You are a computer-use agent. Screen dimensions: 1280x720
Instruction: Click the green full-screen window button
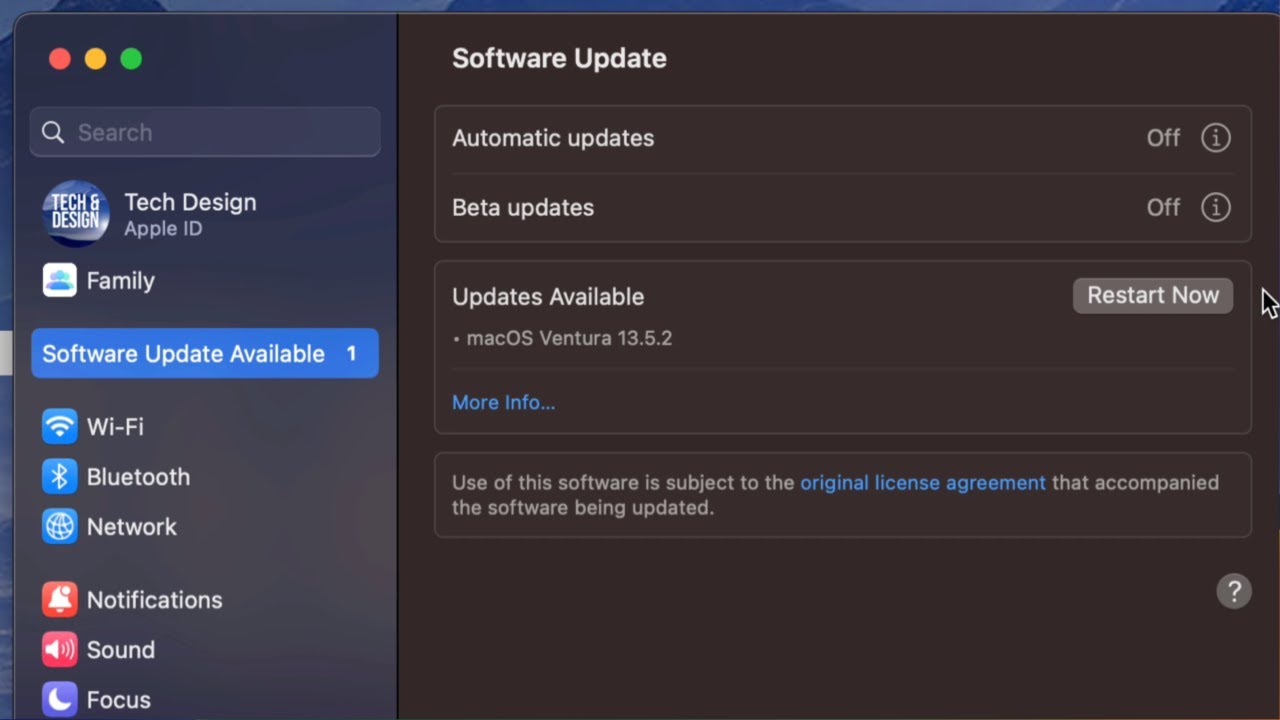tap(131, 59)
